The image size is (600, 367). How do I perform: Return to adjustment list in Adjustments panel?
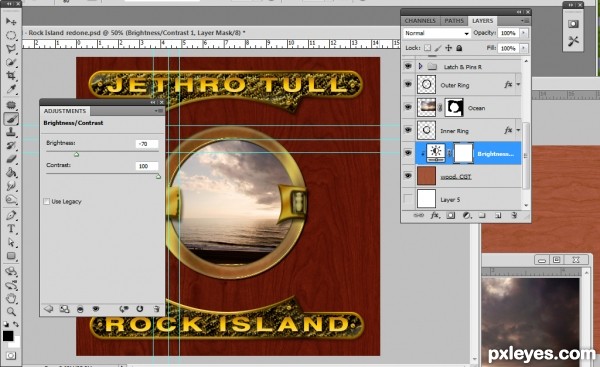pyautogui.click(x=48, y=308)
